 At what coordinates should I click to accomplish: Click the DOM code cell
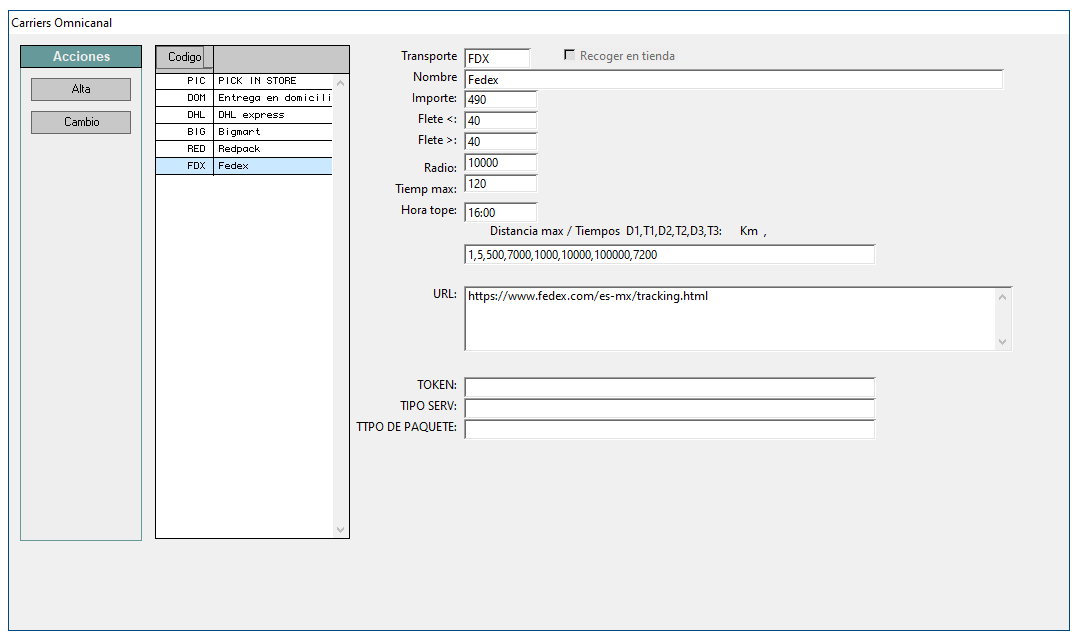(x=185, y=98)
